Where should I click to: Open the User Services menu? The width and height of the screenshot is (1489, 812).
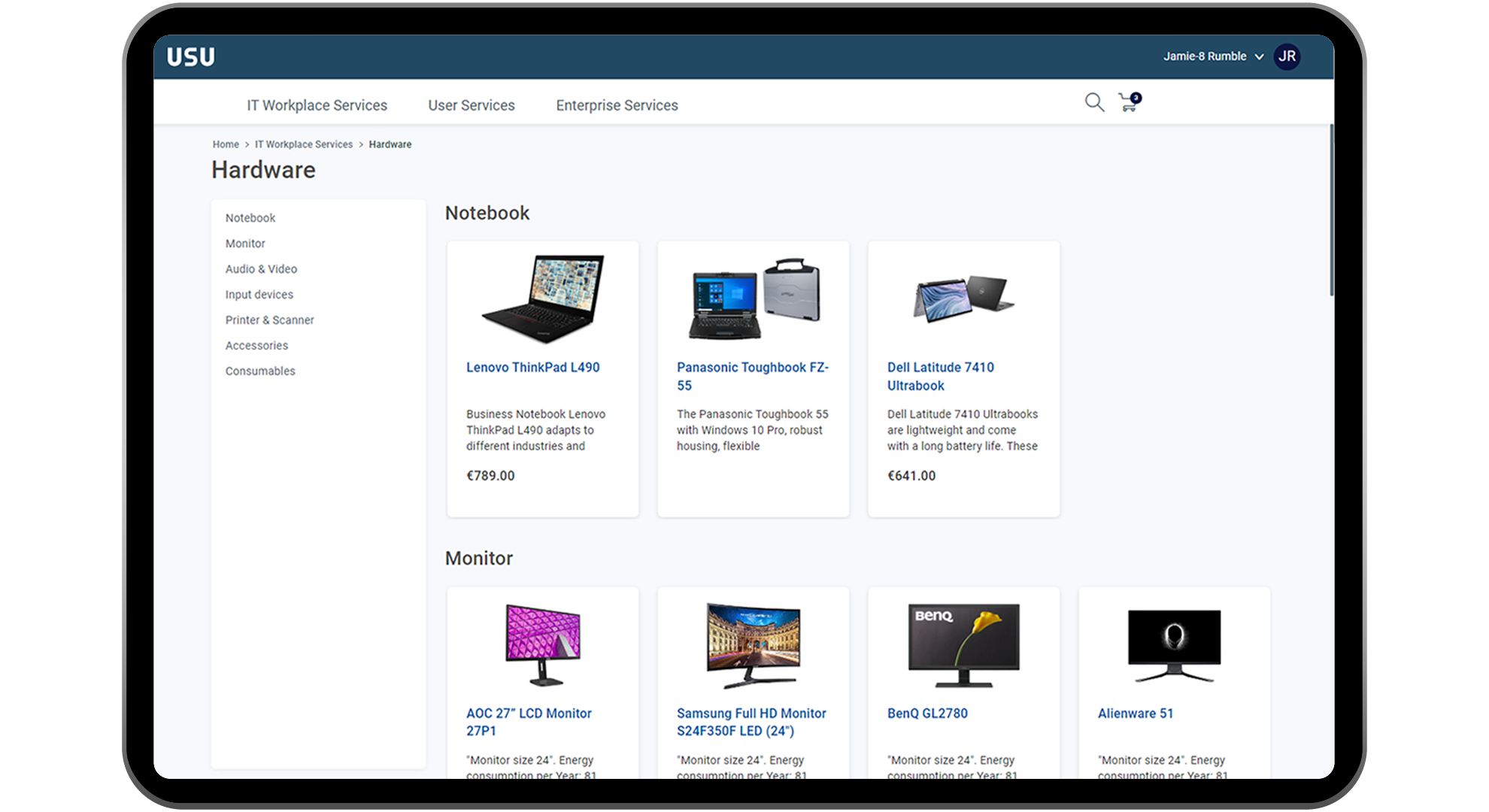click(x=472, y=104)
